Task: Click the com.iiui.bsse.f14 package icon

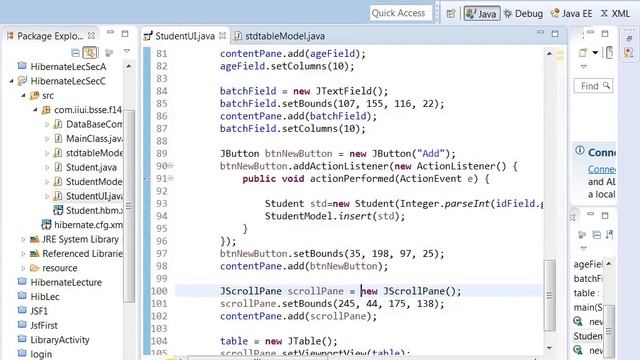Action: tap(46, 110)
